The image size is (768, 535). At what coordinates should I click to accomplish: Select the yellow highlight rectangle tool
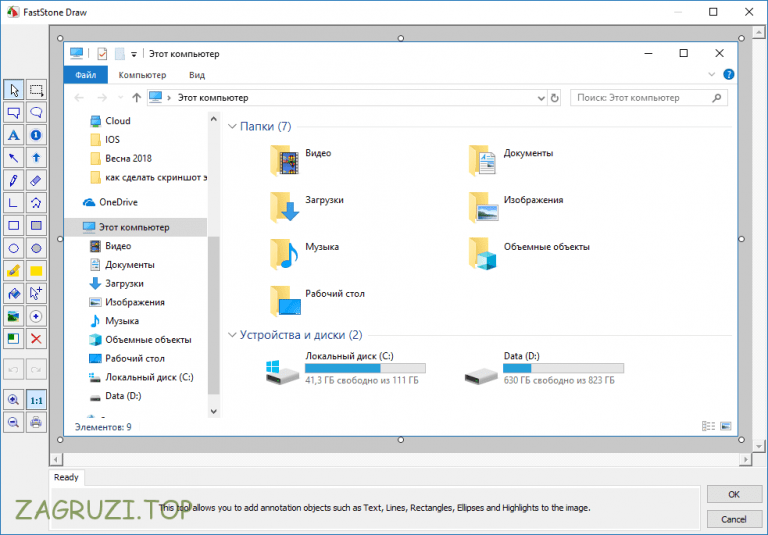[x=36, y=271]
